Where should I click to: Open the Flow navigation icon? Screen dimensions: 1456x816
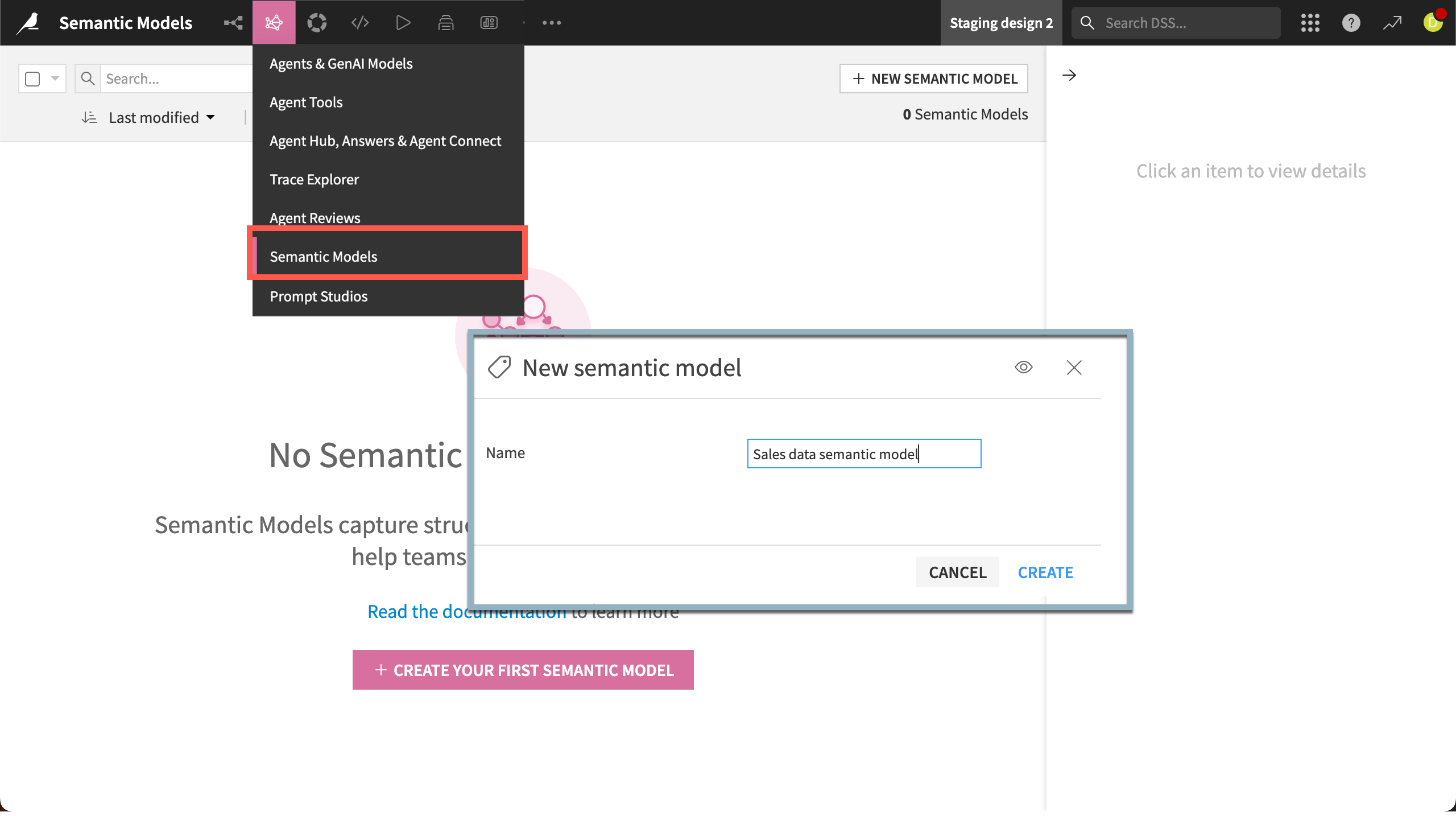(233, 23)
